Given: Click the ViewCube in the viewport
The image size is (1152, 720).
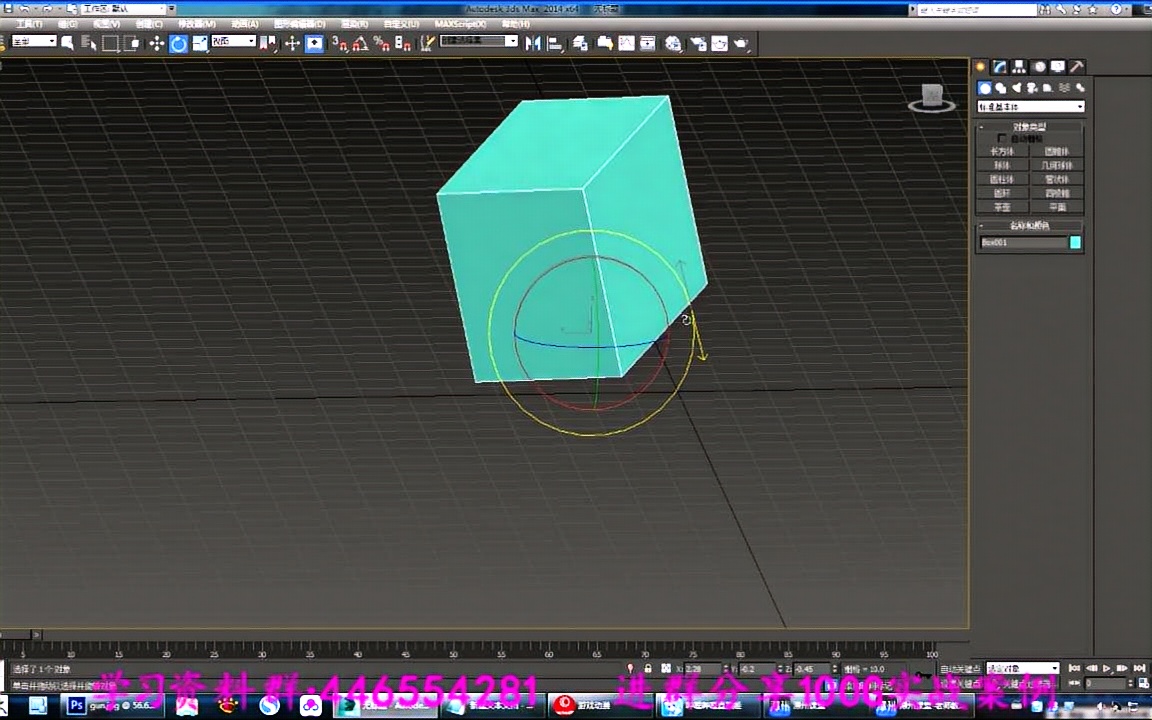Looking at the screenshot, I should pyautogui.click(x=932, y=98).
